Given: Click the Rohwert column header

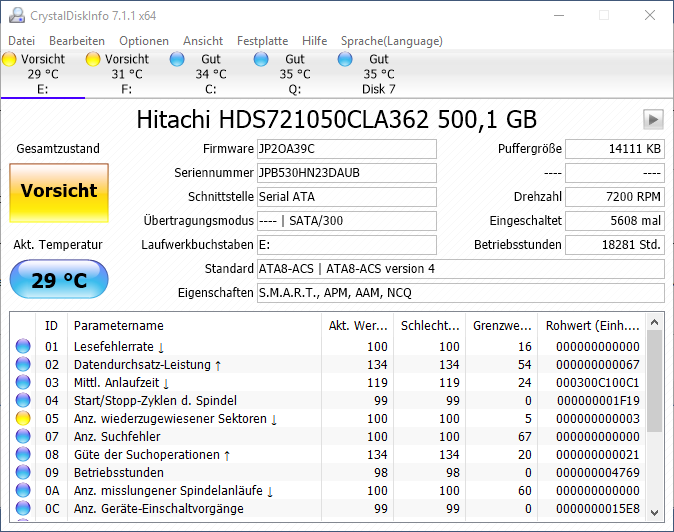Looking at the screenshot, I should tap(592, 326).
